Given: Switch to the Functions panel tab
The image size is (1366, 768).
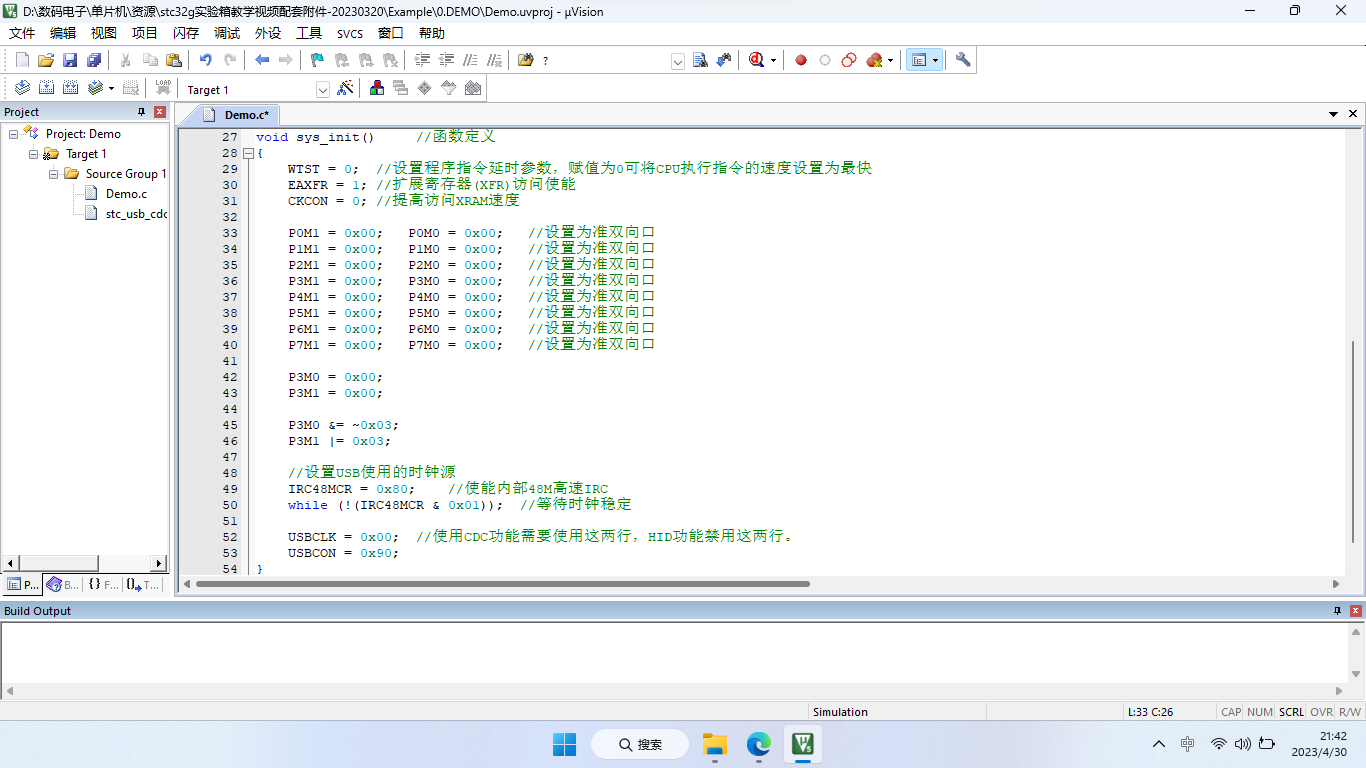Looking at the screenshot, I should point(102,585).
